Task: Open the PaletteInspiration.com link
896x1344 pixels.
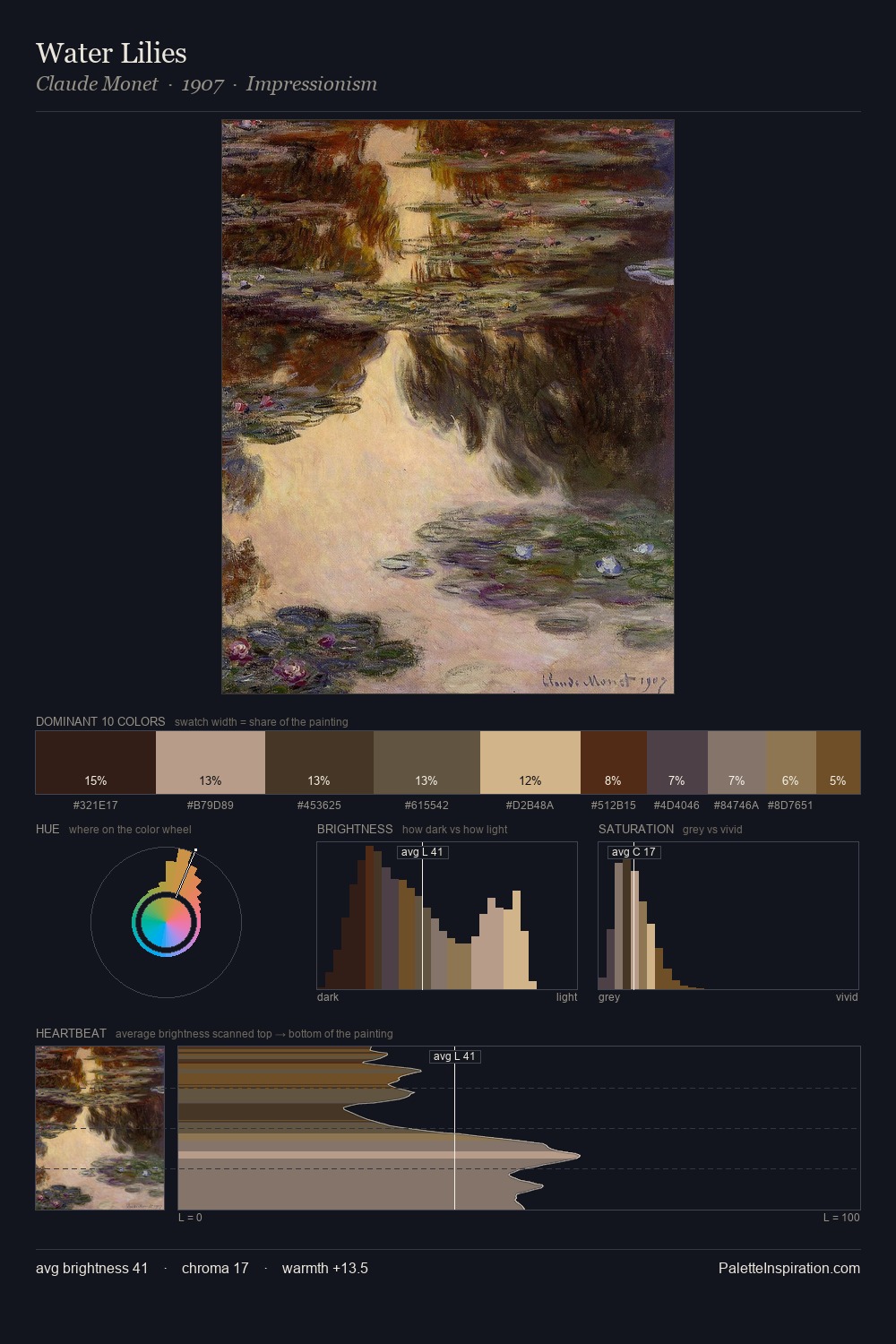Action: pos(789,1268)
